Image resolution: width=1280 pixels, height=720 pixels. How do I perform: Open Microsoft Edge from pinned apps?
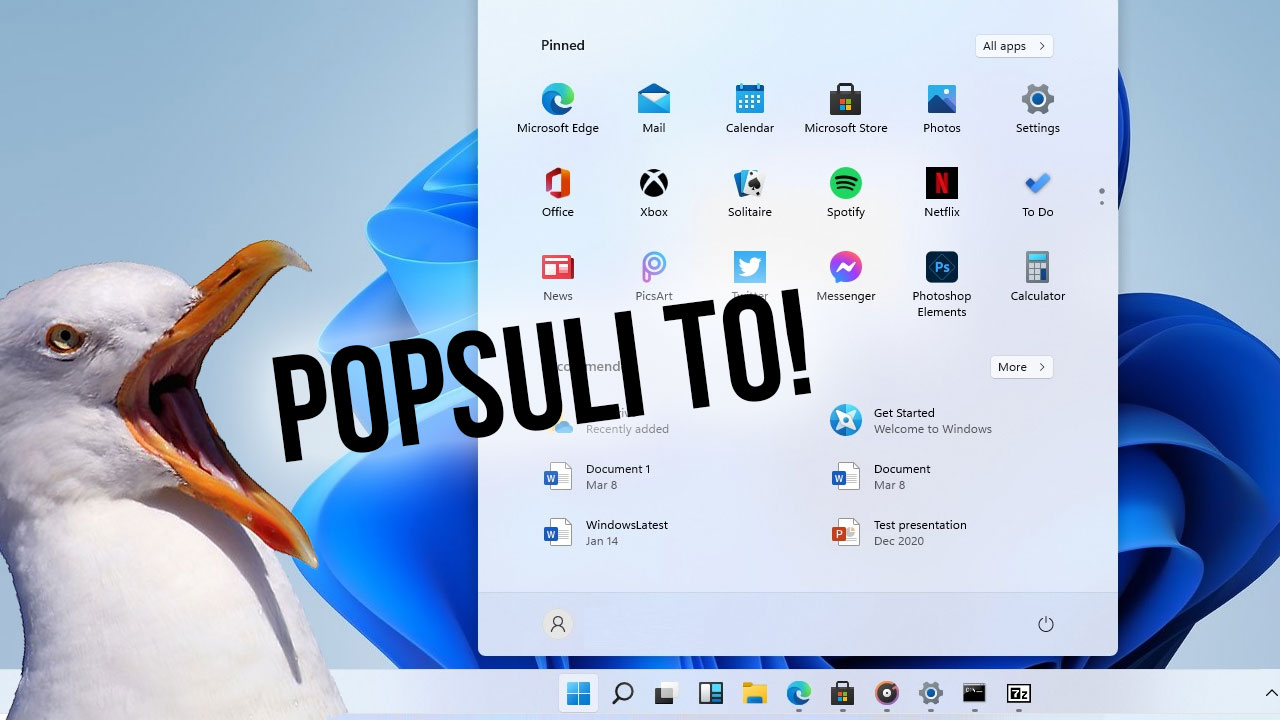[x=558, y=109]
